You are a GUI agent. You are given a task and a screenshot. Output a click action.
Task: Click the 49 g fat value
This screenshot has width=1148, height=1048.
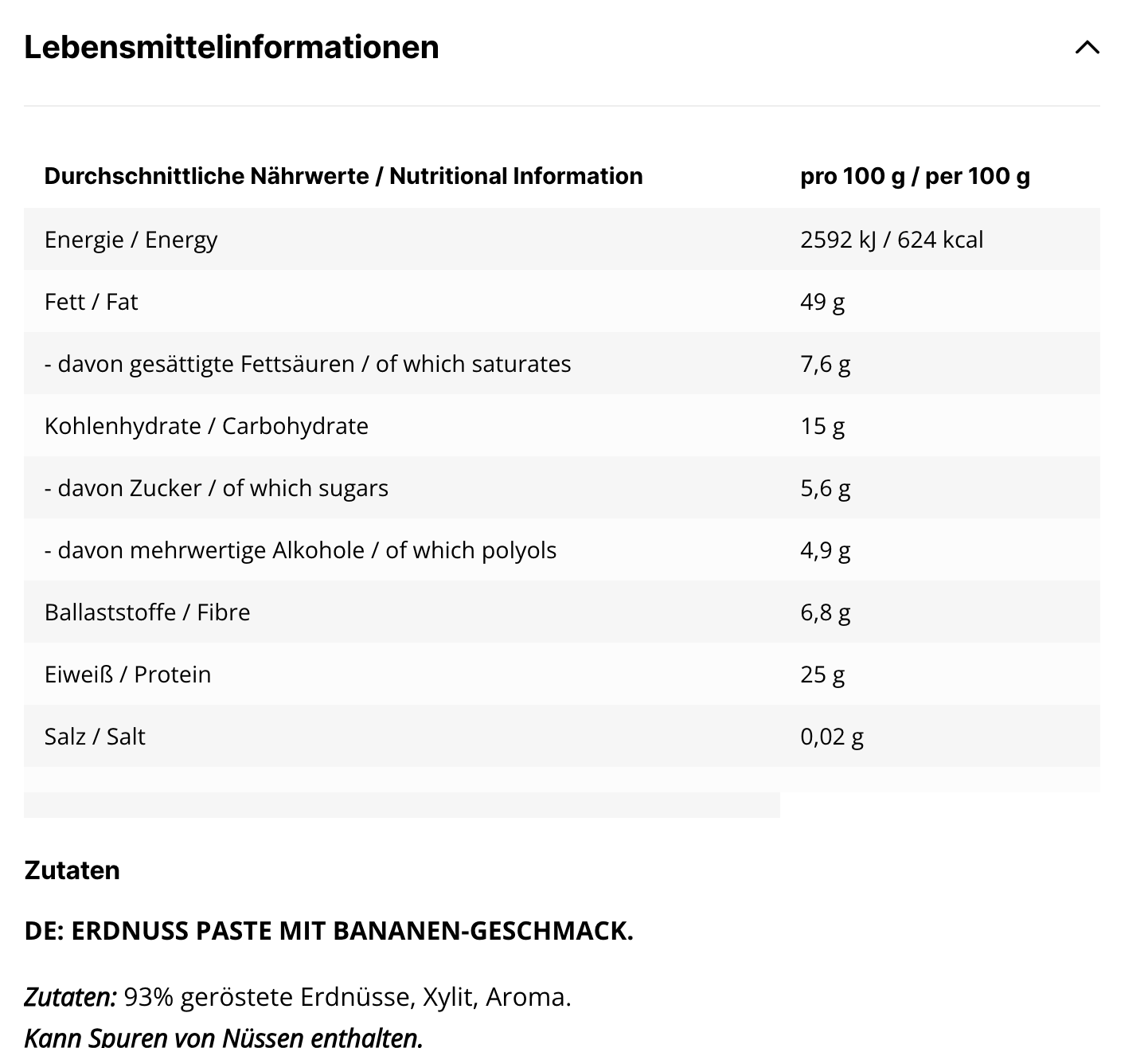click(822, 302)
